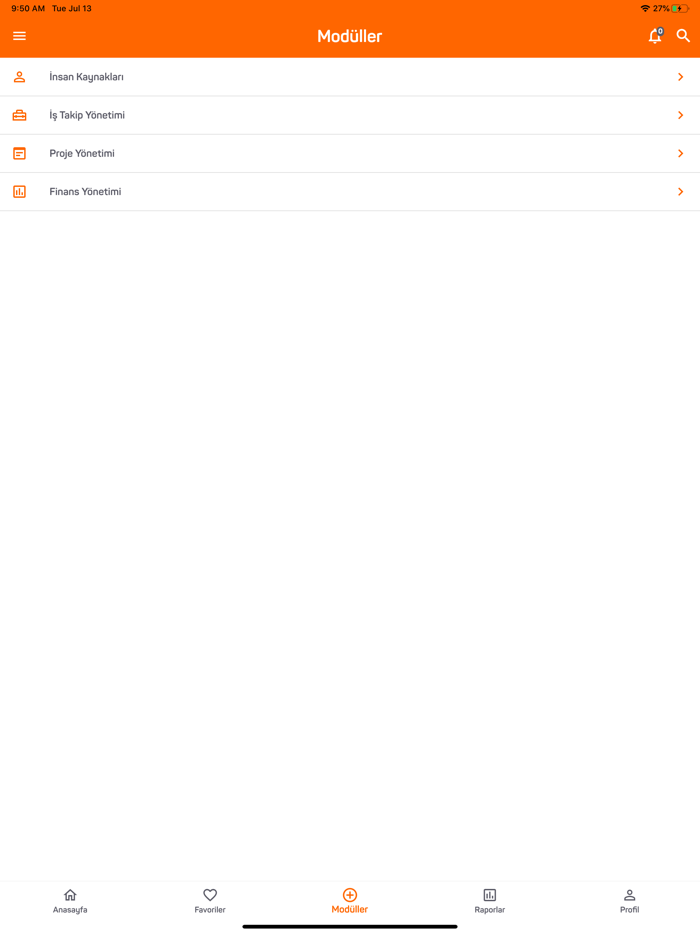Click the İş Takip Yönetimi briefcase icon

pyautogui.click(x=20, y=115)
